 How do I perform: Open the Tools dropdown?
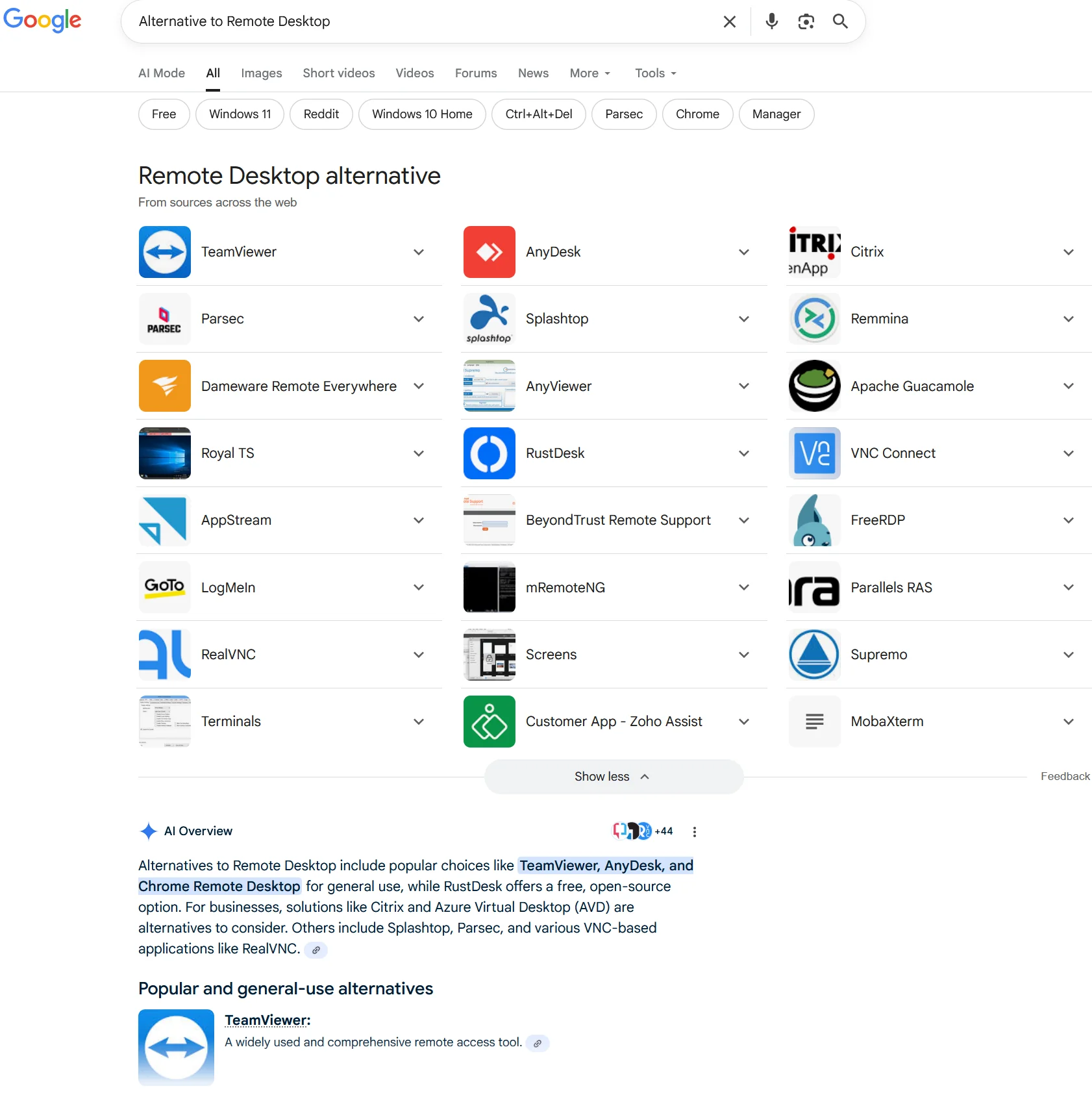(x=654, y=73)
